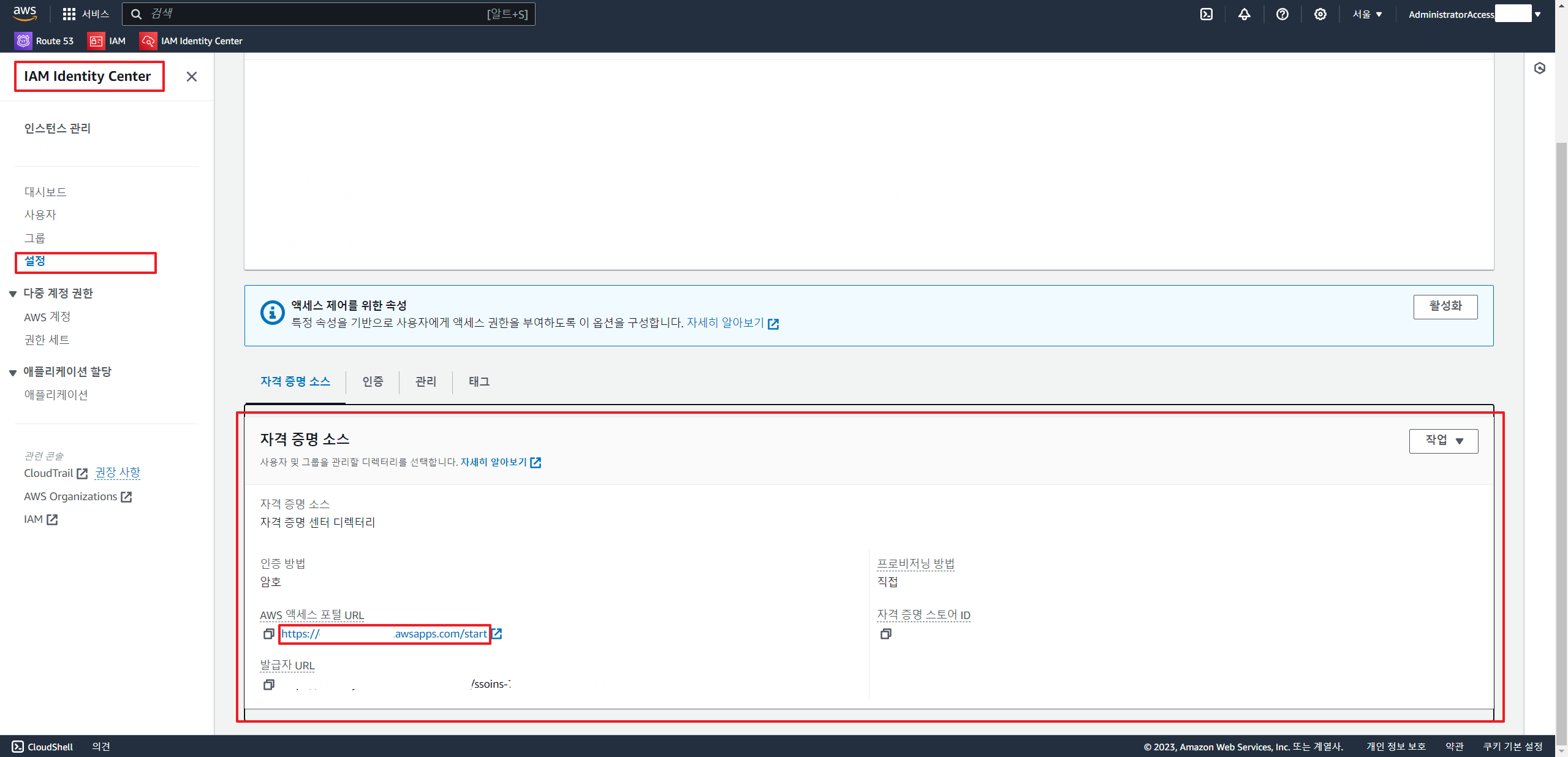Open the help question mark icon

coord(1282,14)
